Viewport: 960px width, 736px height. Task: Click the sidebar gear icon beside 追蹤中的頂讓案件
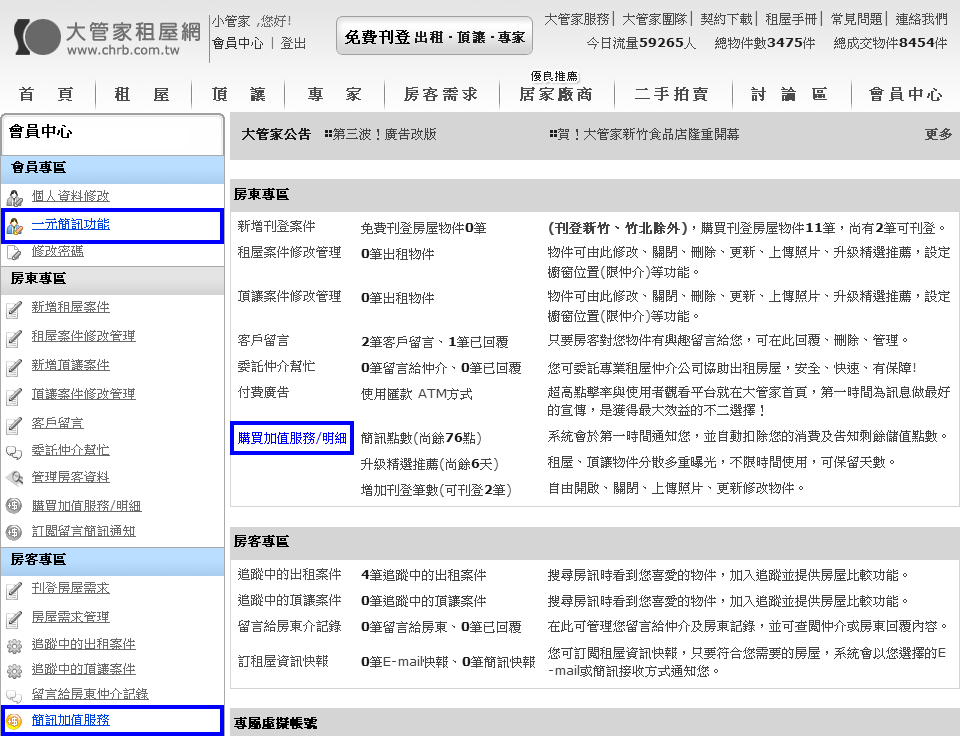(15, 670)
